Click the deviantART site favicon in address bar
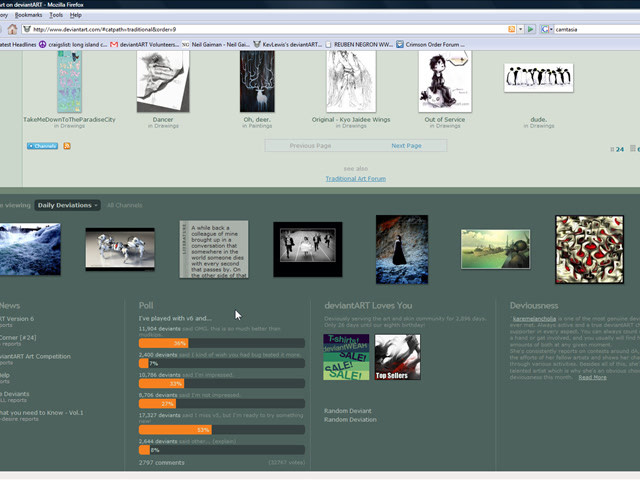Viewport: 640px width, 480px height. click(27, 29)
